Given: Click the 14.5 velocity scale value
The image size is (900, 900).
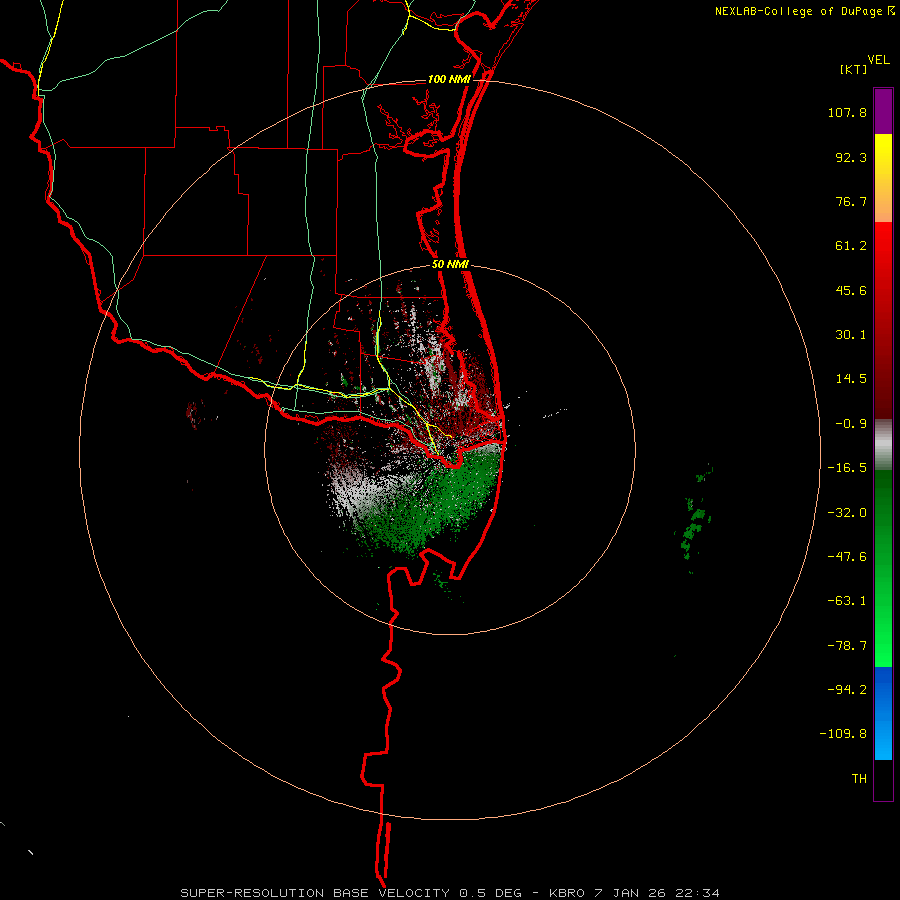Looking at the screenshot, I should [x=851, y=379].
